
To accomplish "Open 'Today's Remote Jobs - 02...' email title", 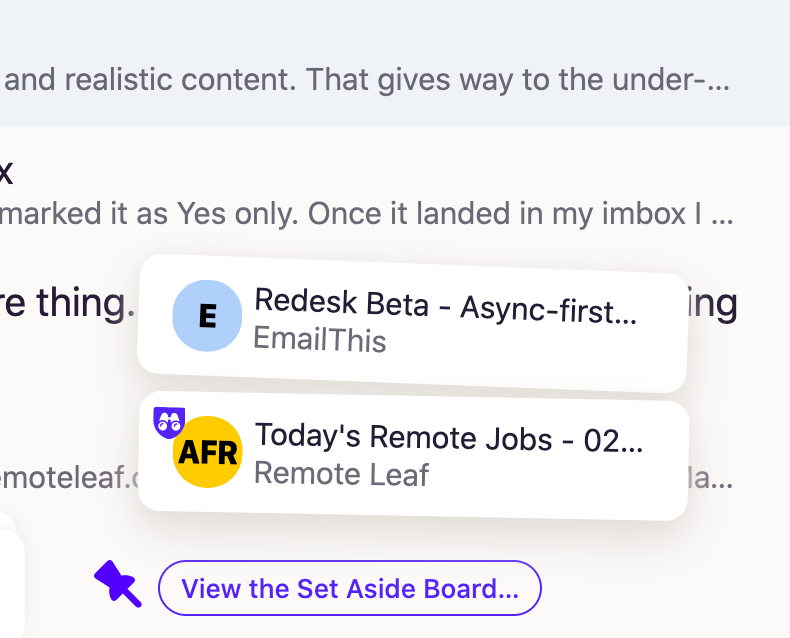I will pyautogui.click(x=449, y=437).
